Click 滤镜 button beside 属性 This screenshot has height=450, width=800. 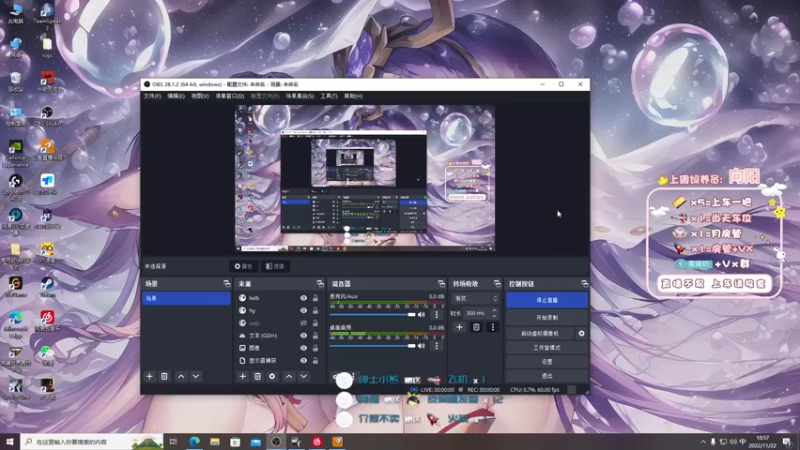[x=276, y=266]
